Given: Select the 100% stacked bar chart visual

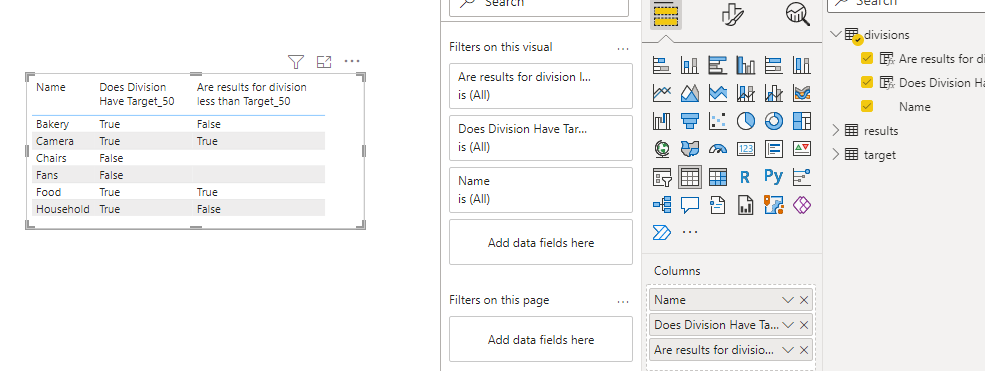Looking at the screenshot, I should pos(773,65).
